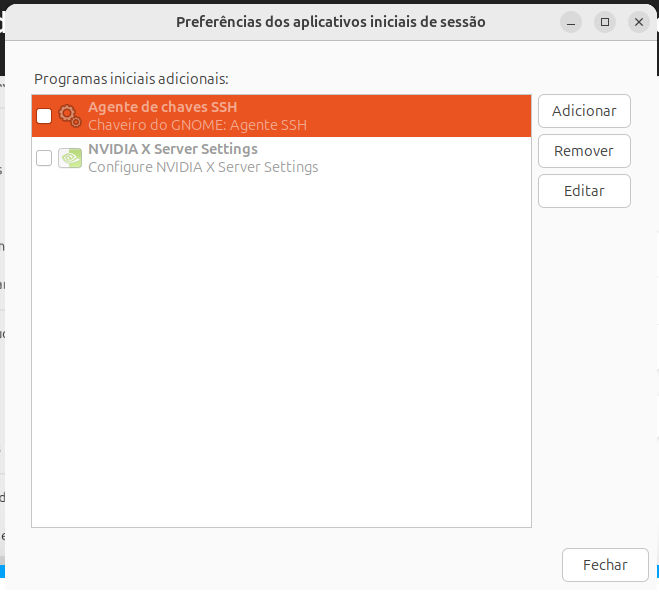Click the Remover button

(x=584, y=151)
